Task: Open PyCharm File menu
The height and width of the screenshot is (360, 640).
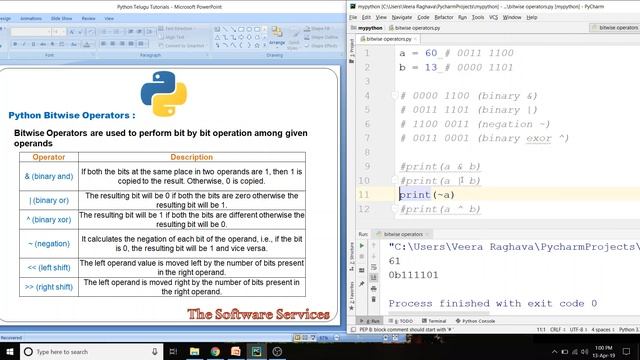Action: click(353, 18)
